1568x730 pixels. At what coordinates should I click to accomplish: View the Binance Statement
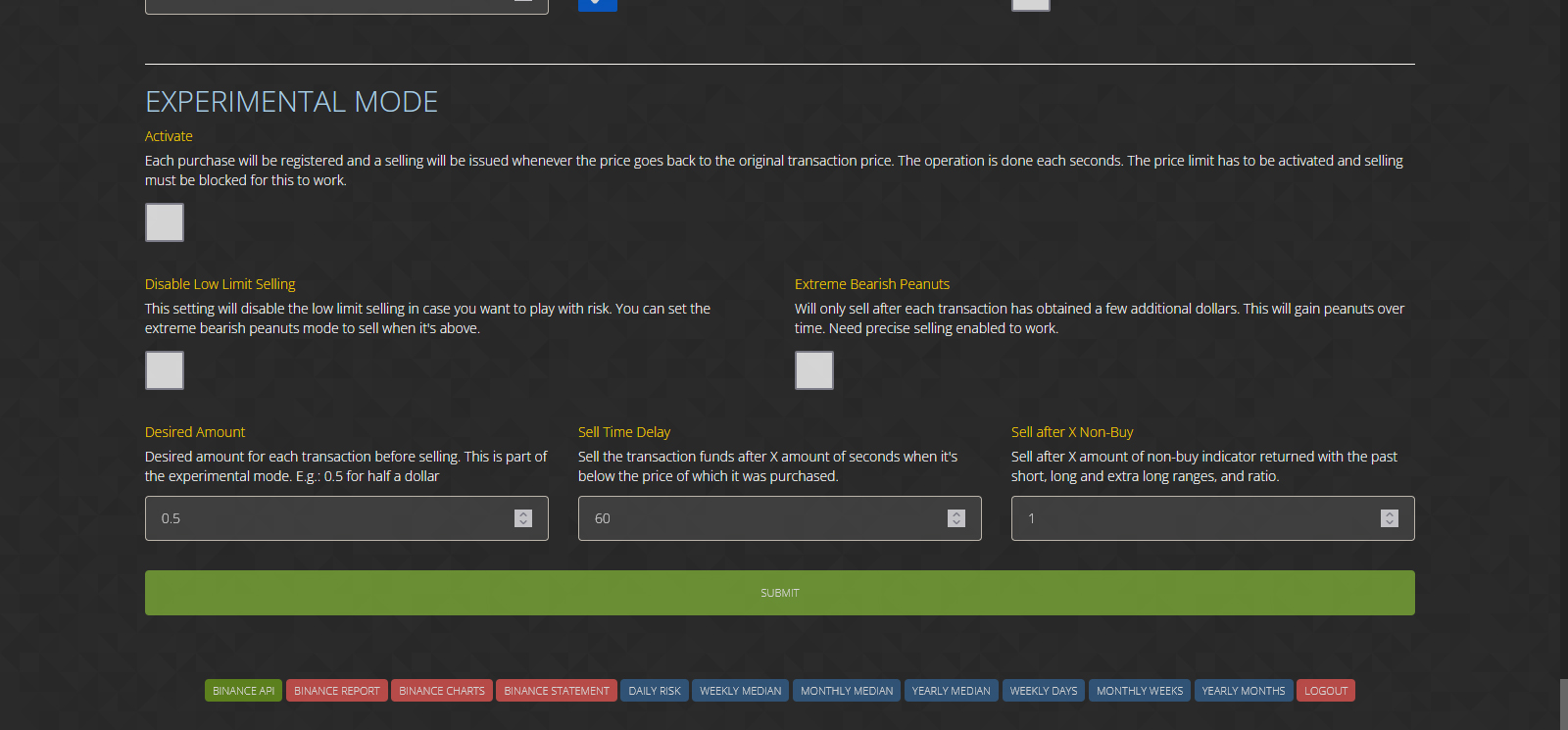click(557, 691)
